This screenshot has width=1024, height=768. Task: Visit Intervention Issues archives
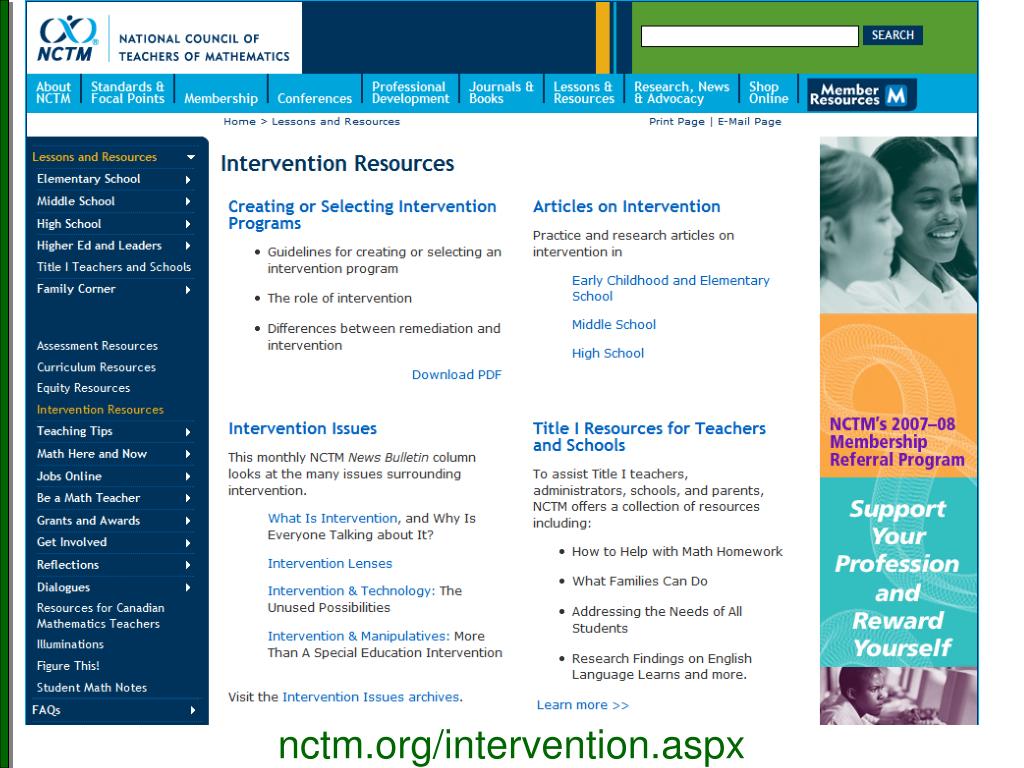point(370,697)
